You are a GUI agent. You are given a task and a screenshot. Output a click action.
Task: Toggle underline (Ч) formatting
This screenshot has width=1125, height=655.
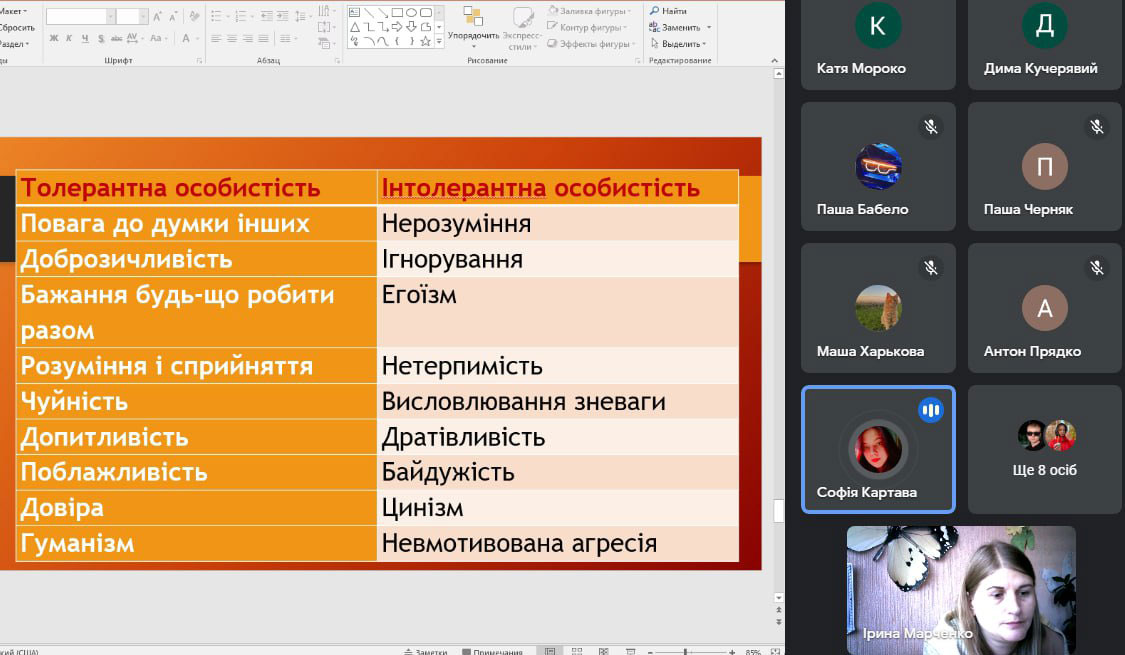click(85, 39)
